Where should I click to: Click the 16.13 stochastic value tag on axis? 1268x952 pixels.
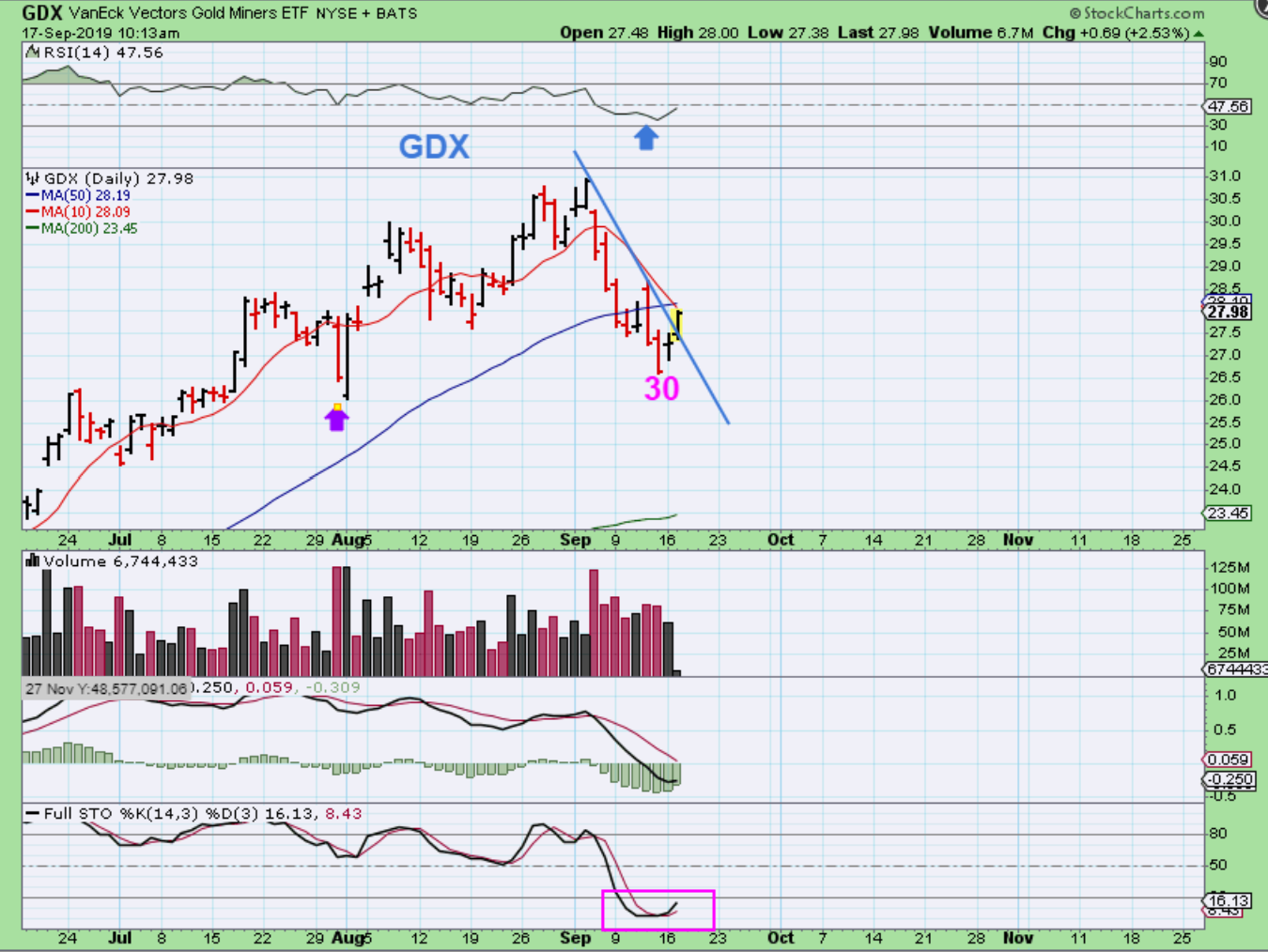click(1229, 901)
